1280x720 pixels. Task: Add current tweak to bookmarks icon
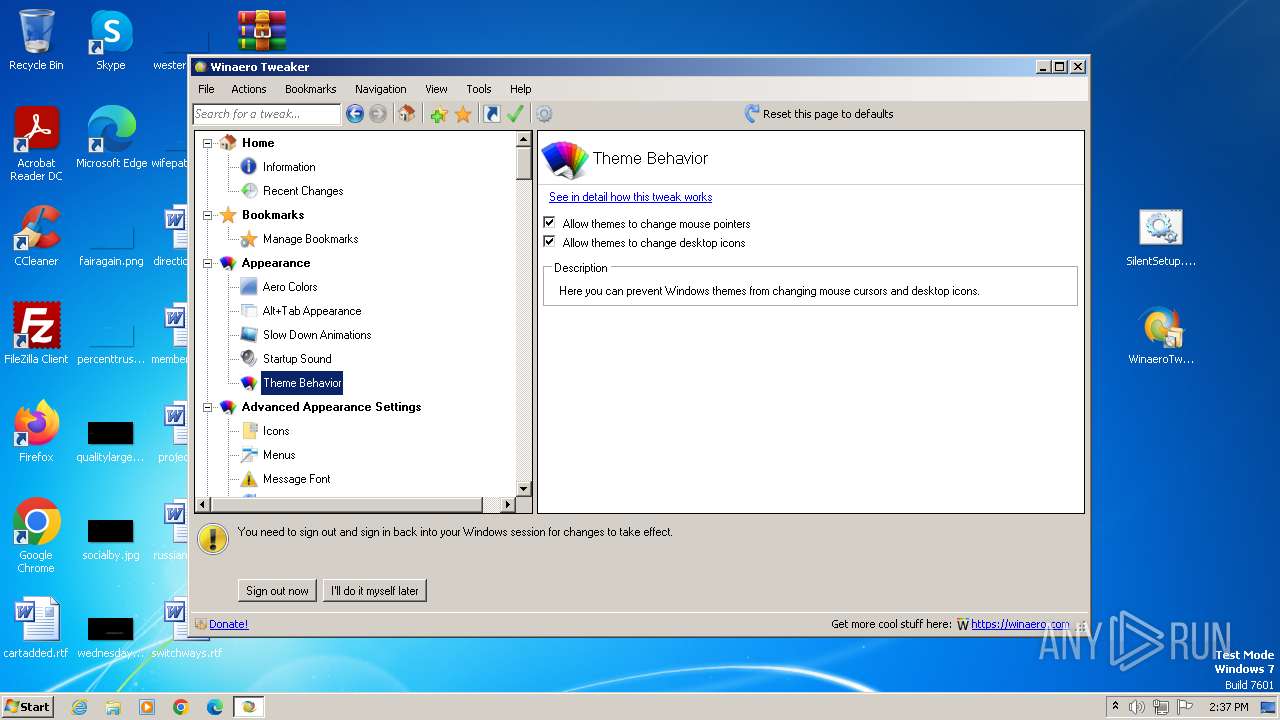point(438,114)
